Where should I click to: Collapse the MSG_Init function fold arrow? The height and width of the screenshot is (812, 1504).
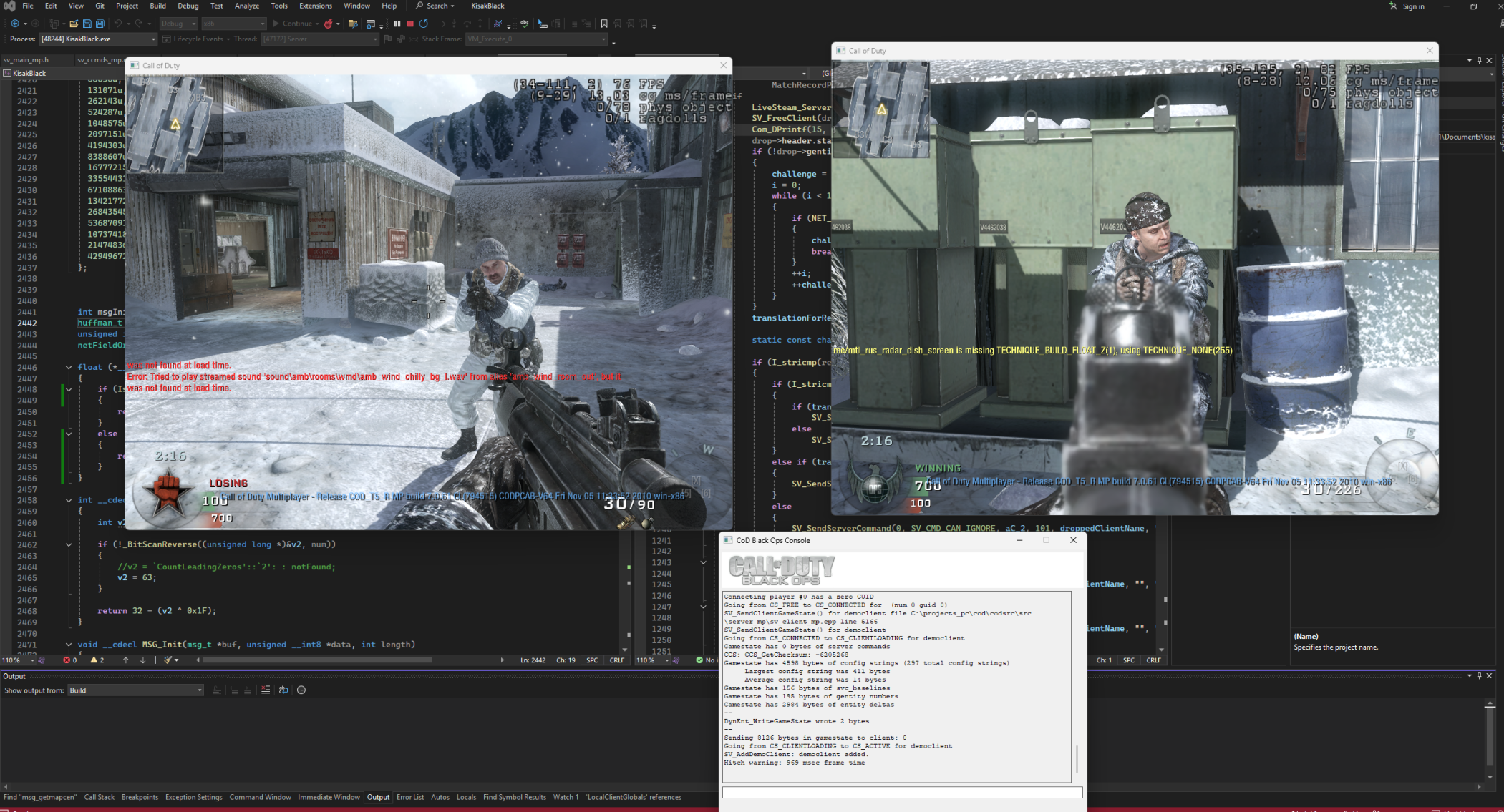pyautogui.click(x=69, y=645)
